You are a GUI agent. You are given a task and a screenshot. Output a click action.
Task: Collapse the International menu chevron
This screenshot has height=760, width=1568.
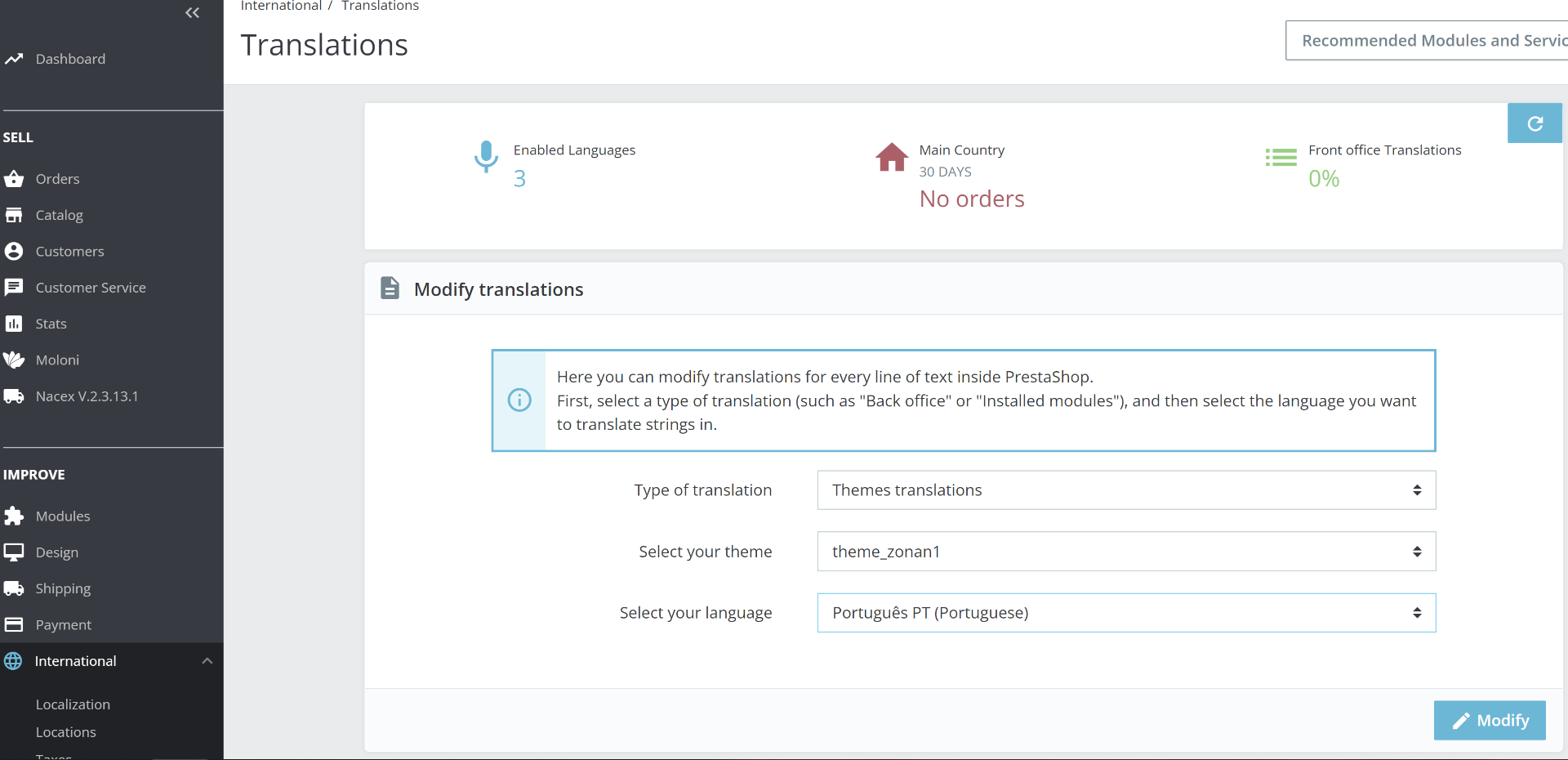tap(207, 661)
